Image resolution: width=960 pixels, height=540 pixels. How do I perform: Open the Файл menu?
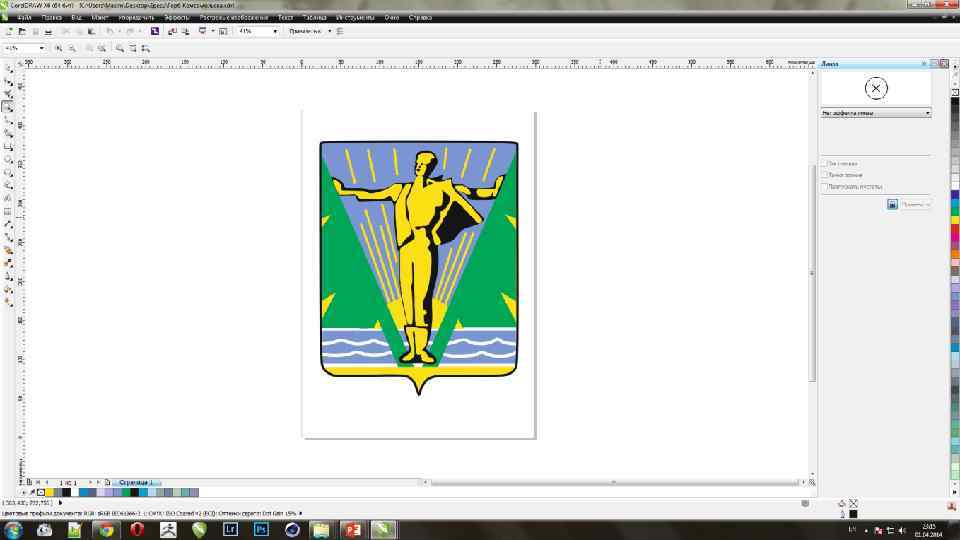click(24, 18)
